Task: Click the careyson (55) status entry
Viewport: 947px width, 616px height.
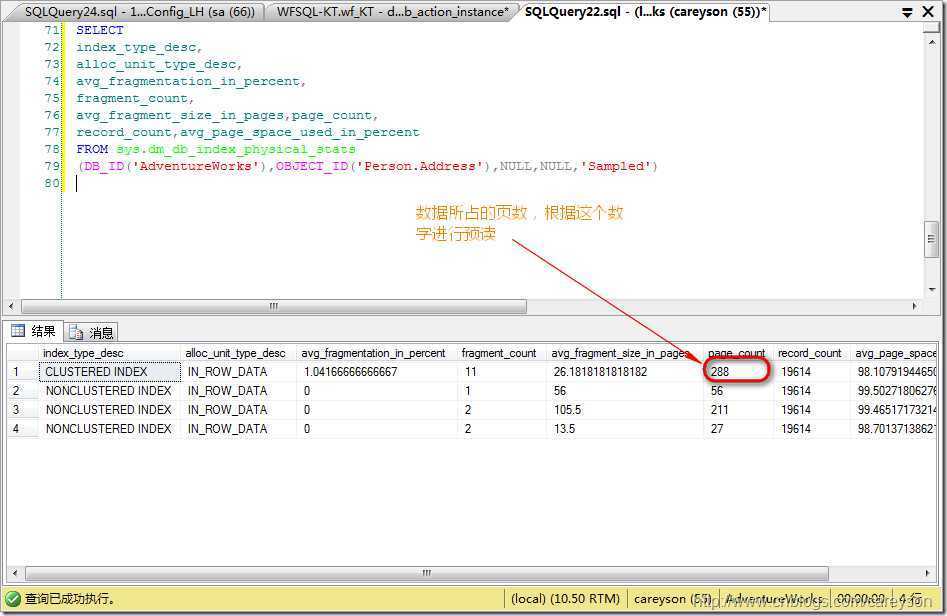Action: (672, 599)
